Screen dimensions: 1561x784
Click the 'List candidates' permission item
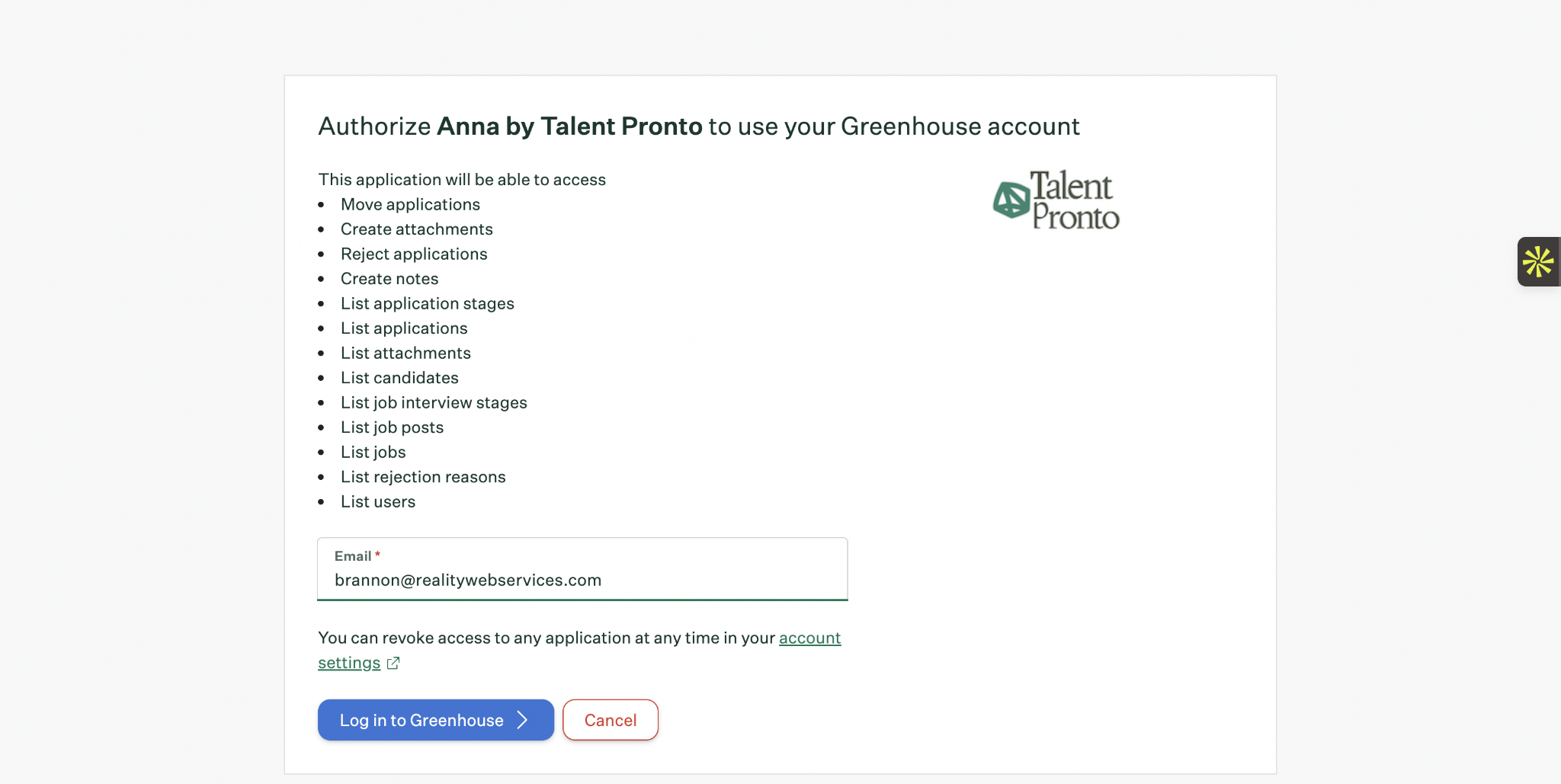click(399, 378)
